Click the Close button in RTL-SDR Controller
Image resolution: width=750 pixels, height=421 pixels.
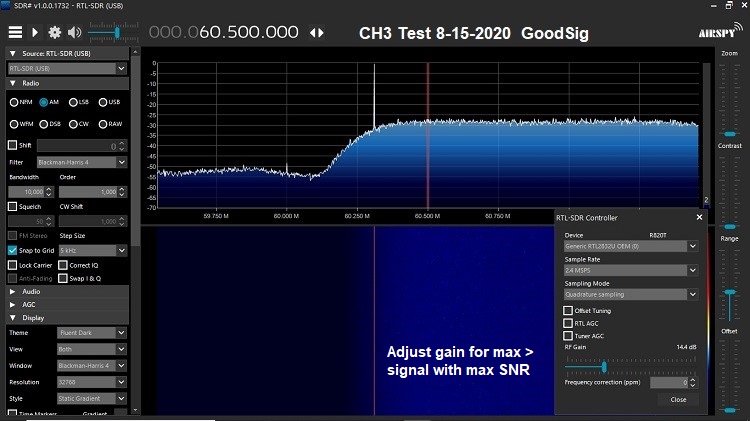pyautogui.click(x=678, y=399)
